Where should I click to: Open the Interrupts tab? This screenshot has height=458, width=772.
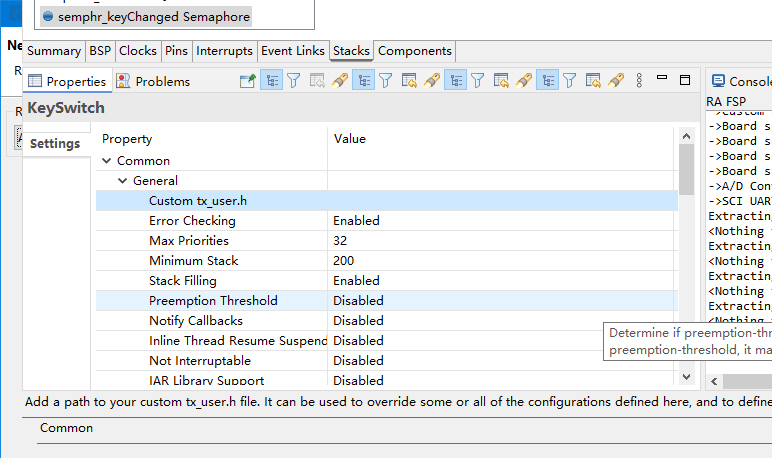pos(224,51)
